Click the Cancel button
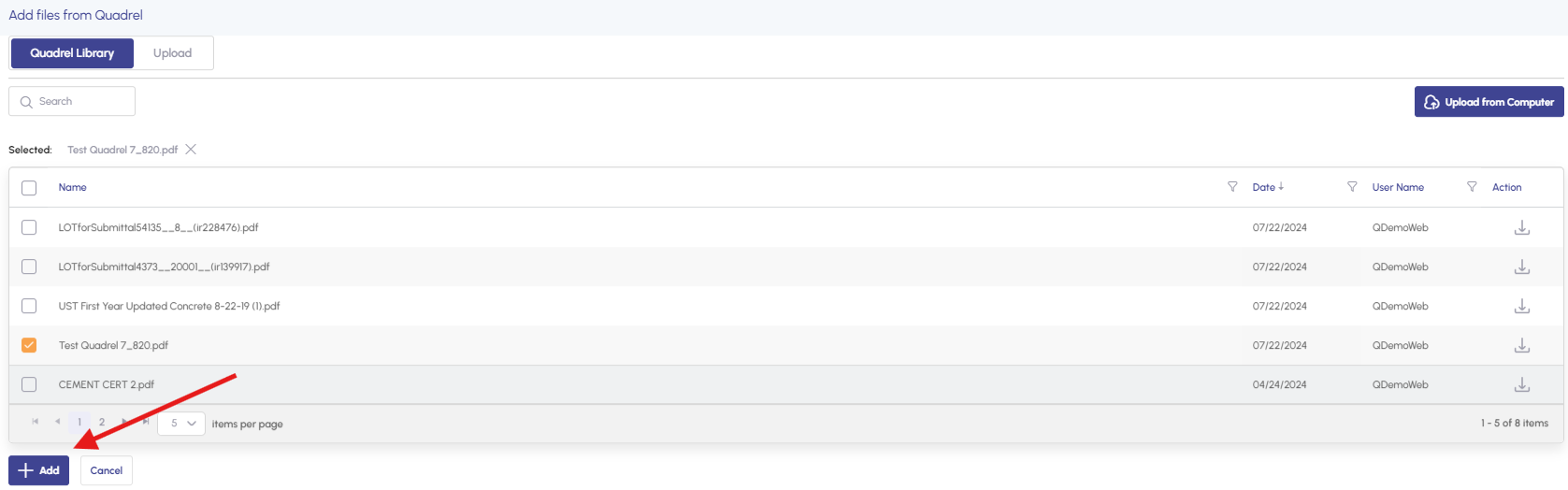 pos(107,470)
